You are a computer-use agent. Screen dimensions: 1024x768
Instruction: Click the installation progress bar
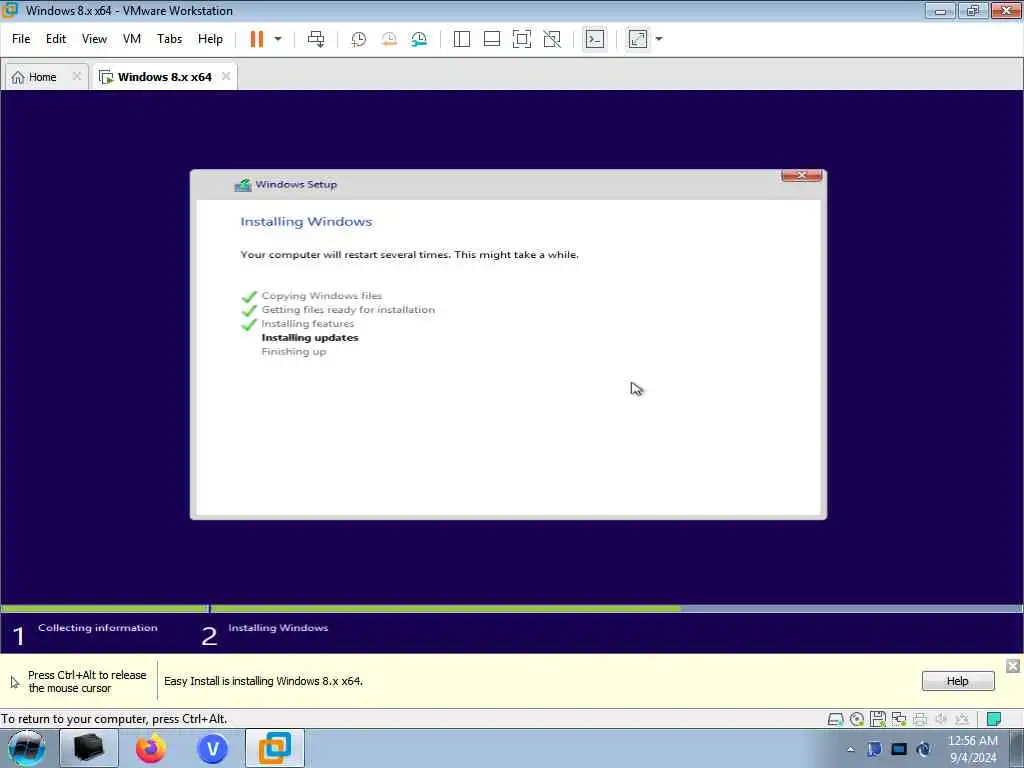616,609
